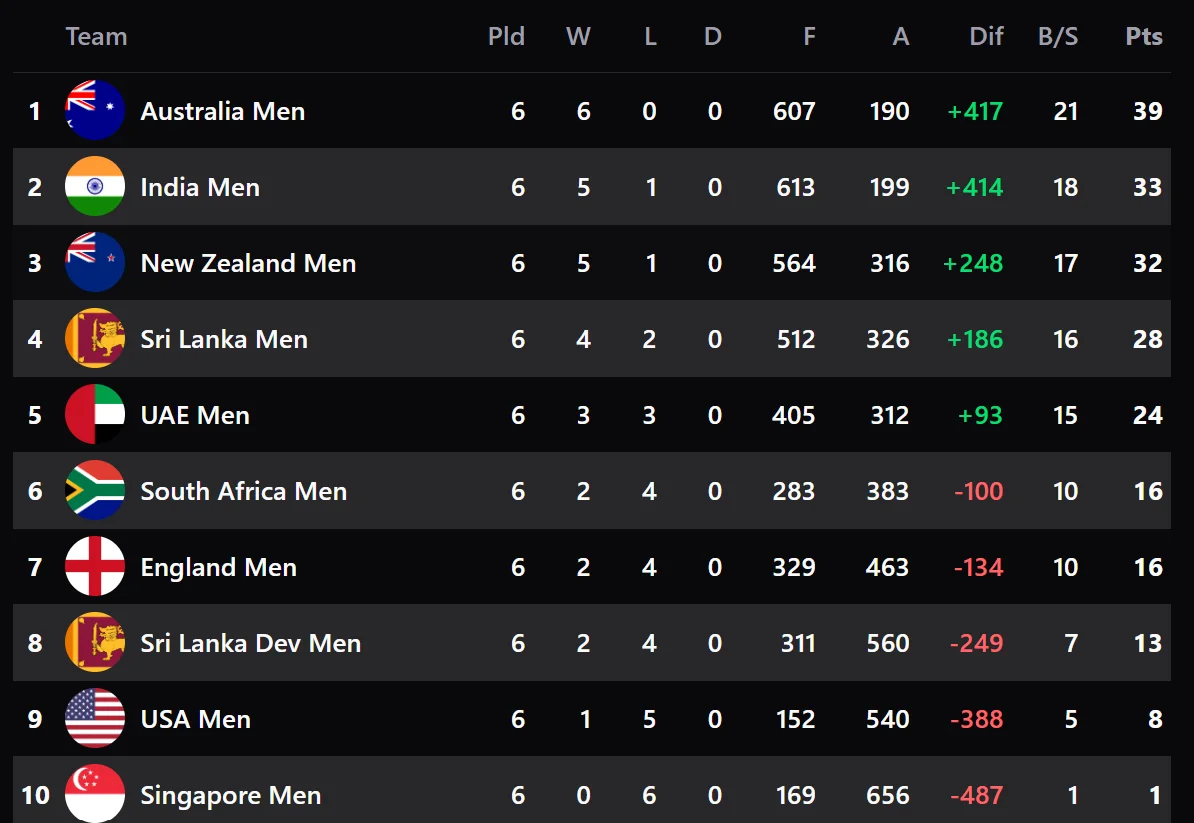Click the Pld column header

[x=506, y=37]
